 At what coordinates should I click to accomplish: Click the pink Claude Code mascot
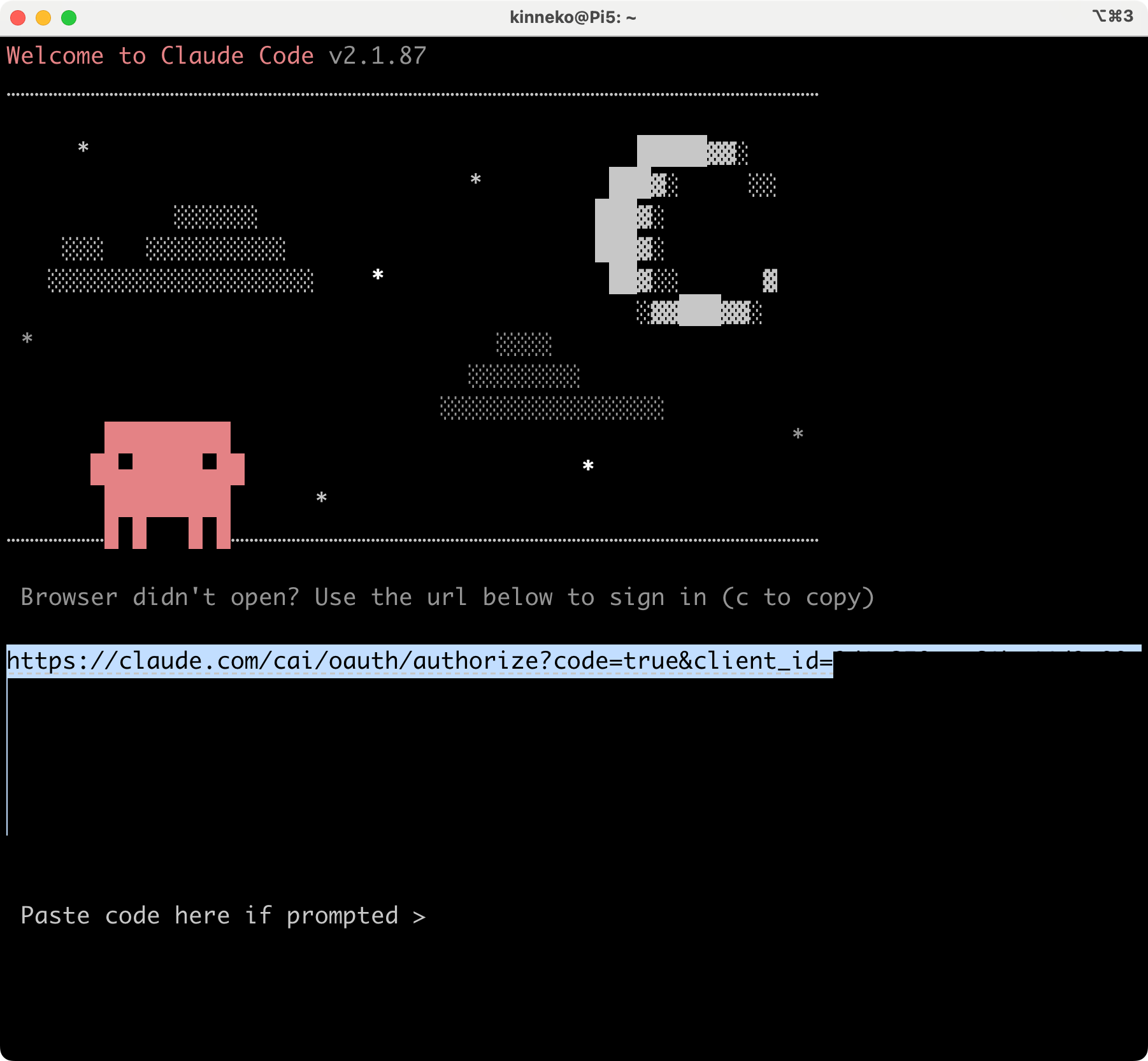coord(168,485)
